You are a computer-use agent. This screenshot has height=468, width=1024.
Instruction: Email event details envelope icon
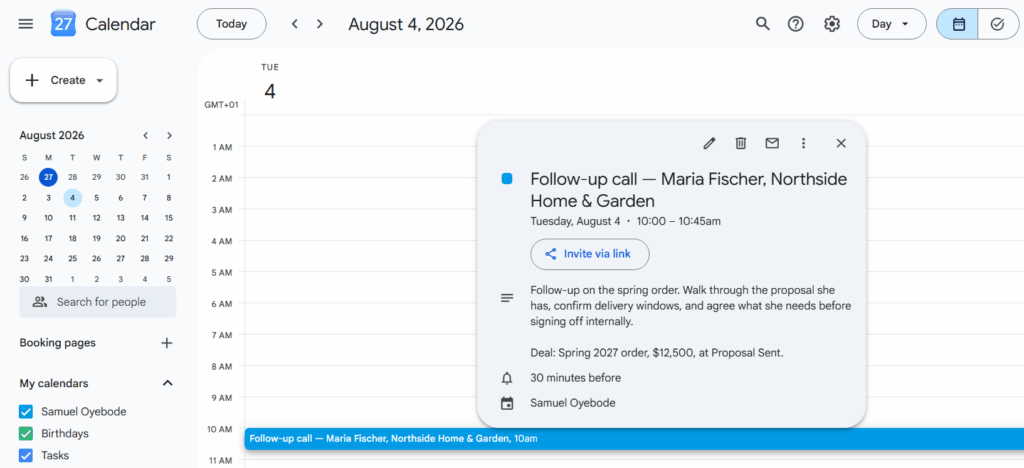772,143
